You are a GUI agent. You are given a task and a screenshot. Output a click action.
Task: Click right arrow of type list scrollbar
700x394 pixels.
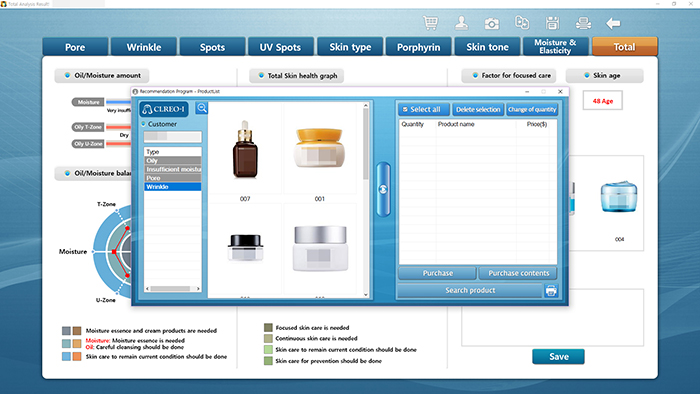[x=198, y=289]
